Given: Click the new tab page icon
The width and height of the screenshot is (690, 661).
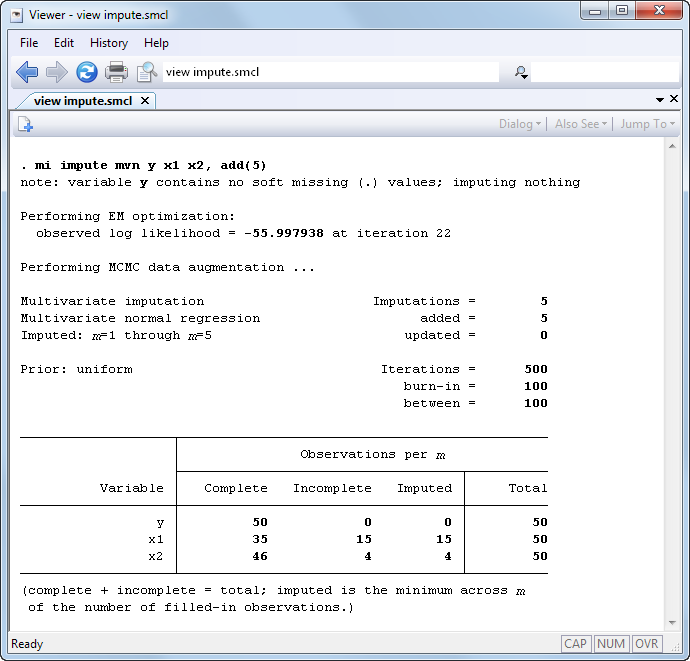Looking at the screenshot, I should pos(25,124).
